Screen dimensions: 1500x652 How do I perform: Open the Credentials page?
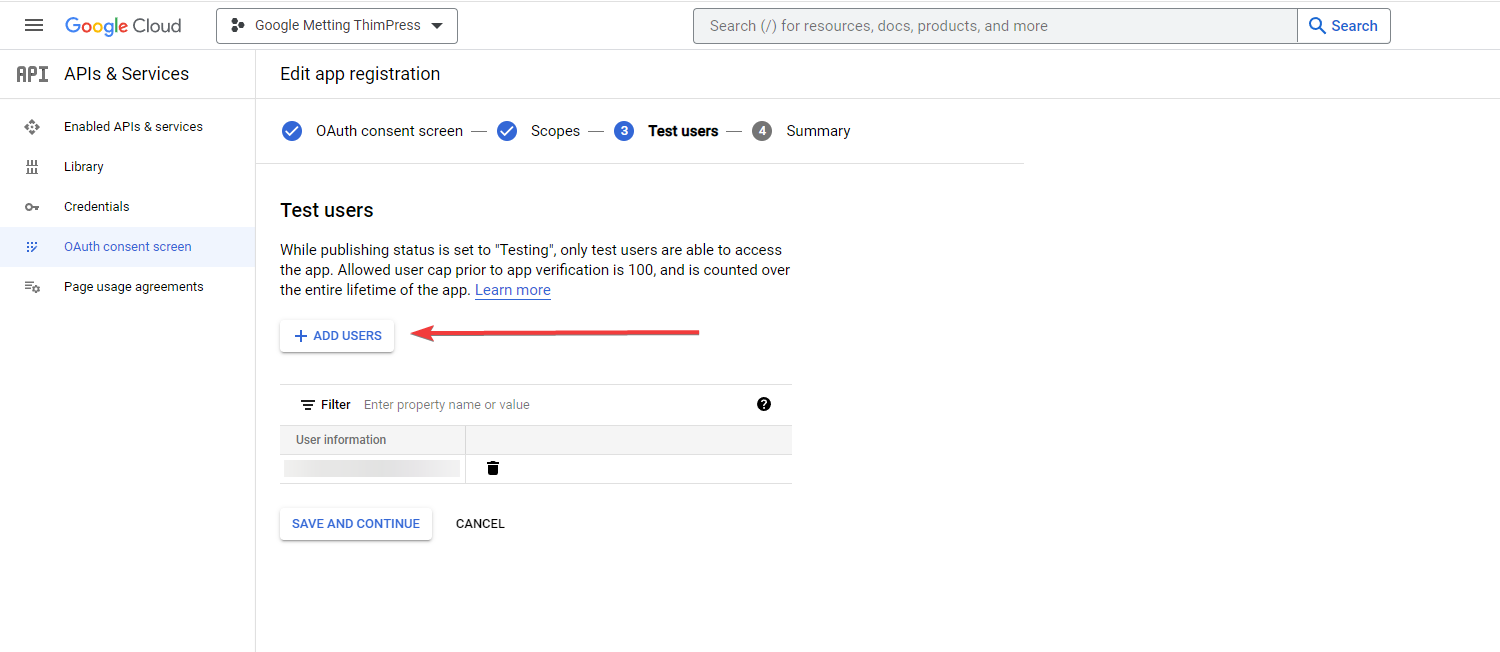[97, 207]
